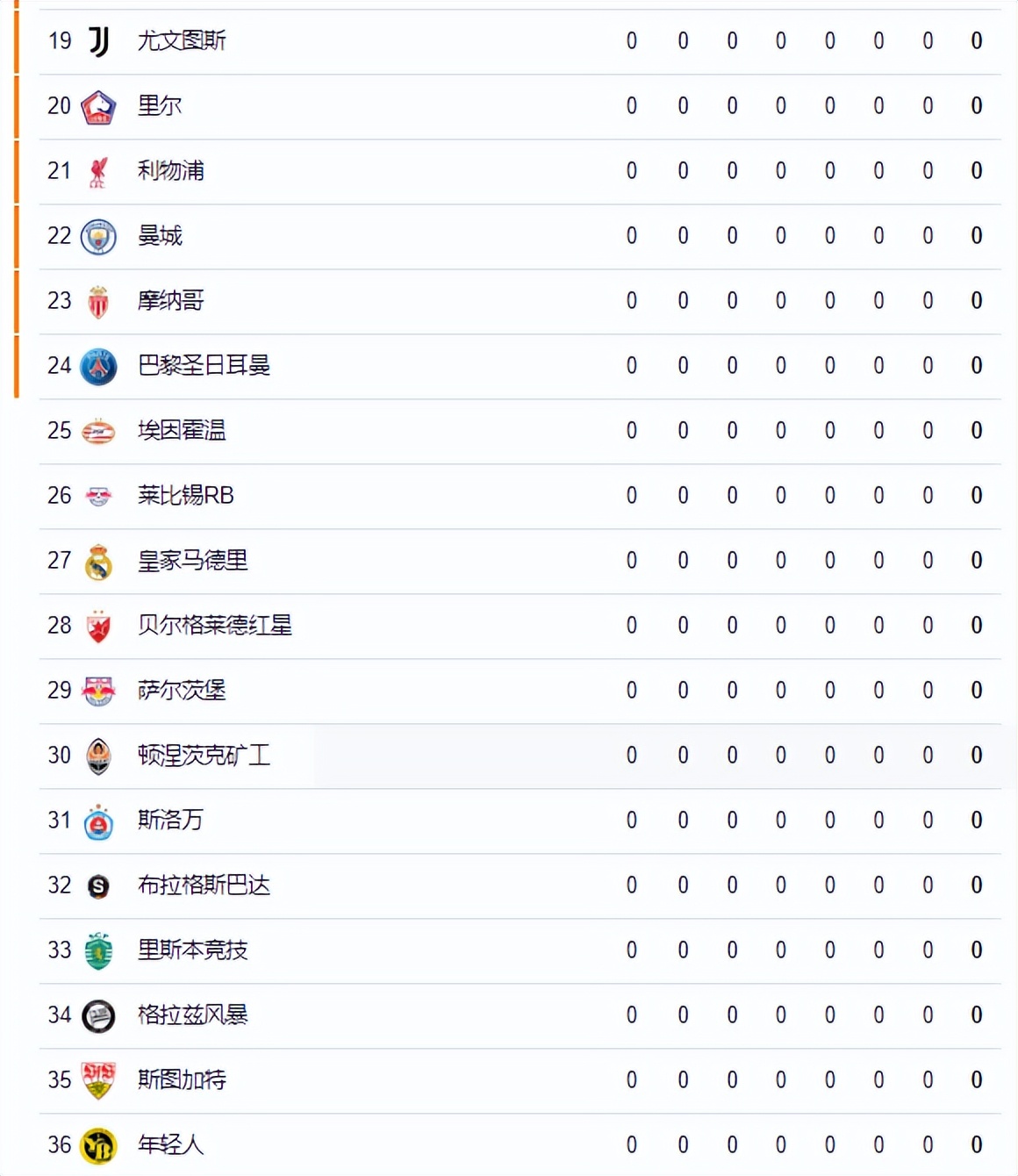The image size is (1018, 1176).
Task: Select the RB Leipzig logo
Action: coord(98,497)
